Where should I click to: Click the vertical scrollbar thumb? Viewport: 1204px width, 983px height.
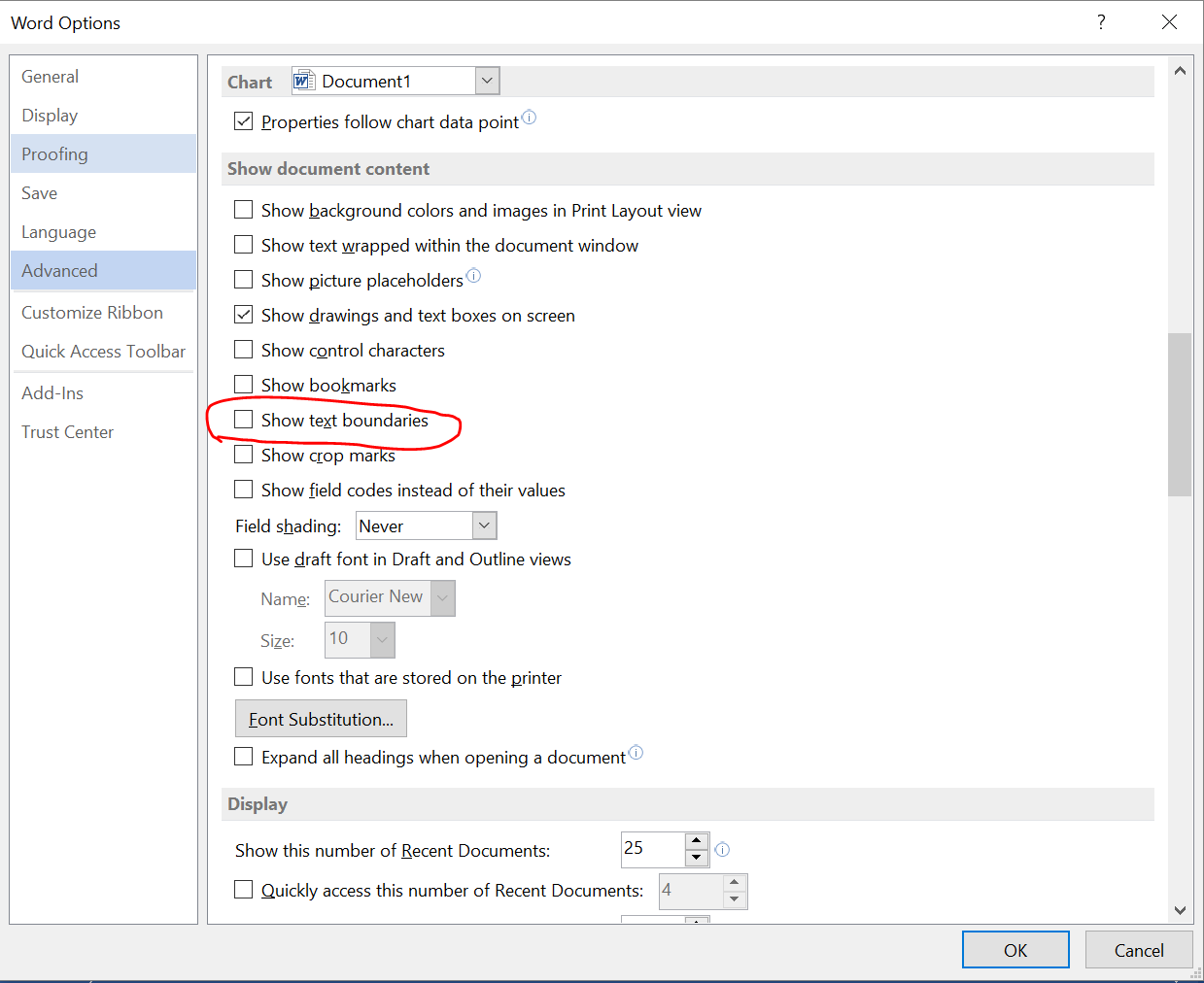[1180, 415]
